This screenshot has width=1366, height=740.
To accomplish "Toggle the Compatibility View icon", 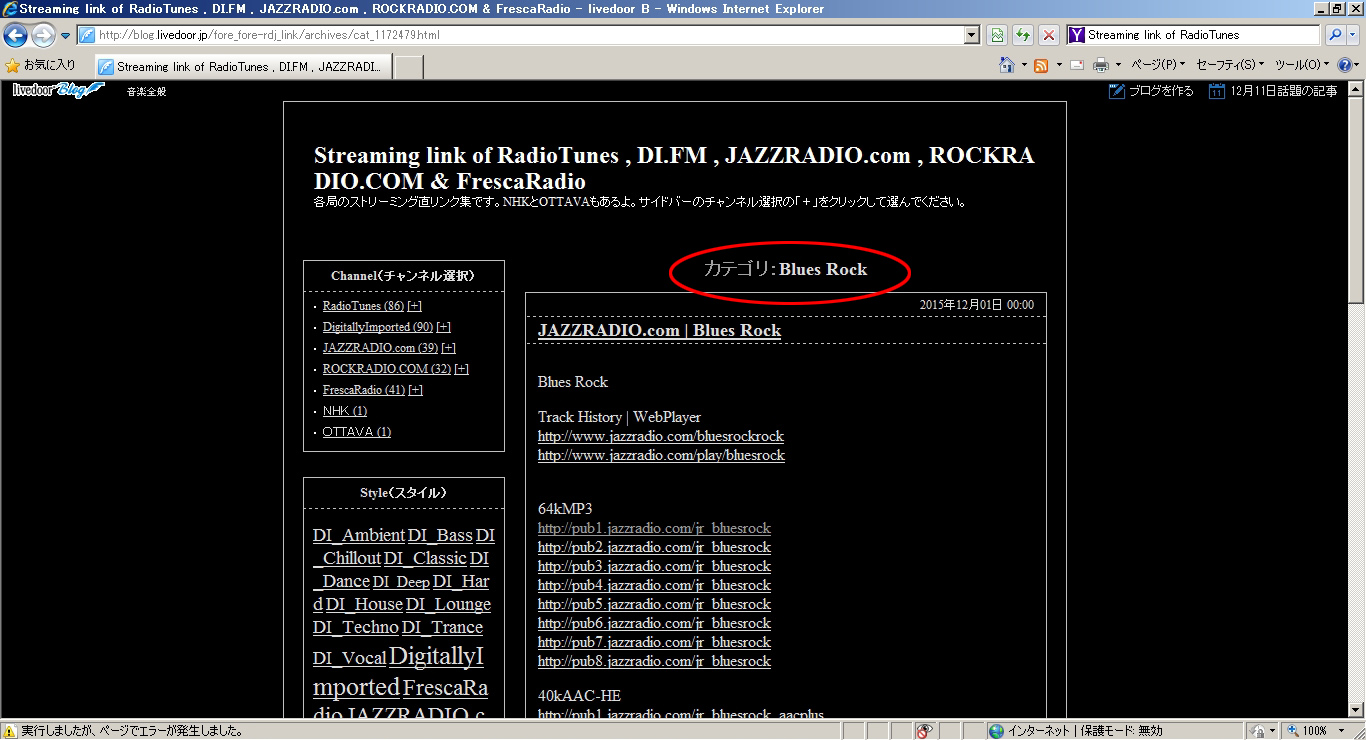I will [997, 35].
